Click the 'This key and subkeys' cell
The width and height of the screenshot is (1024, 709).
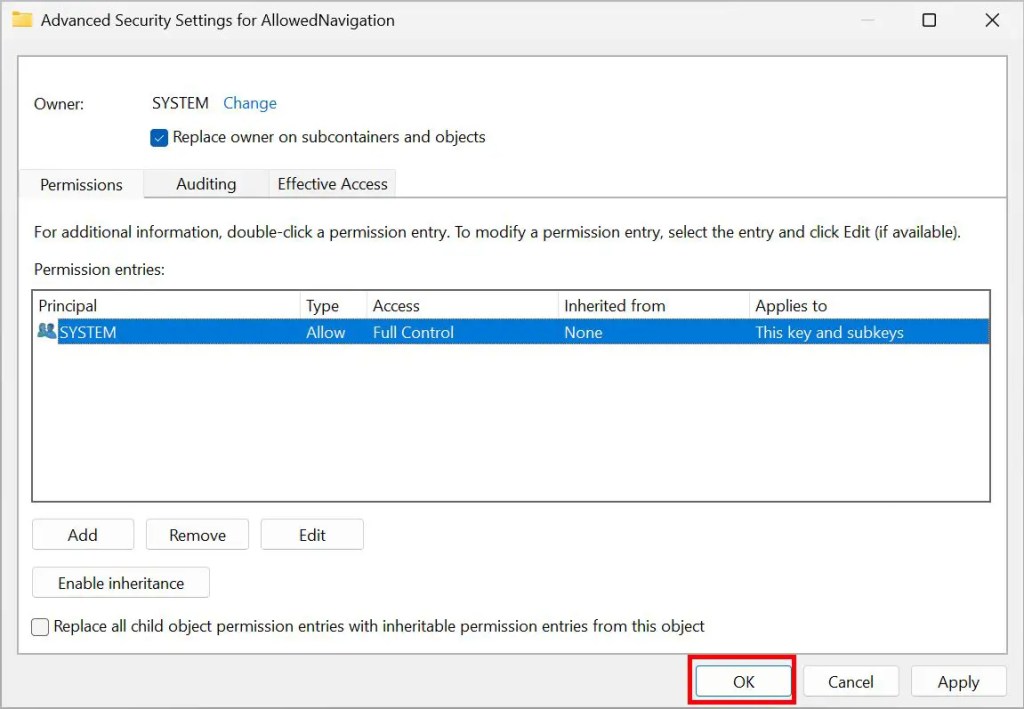(829, 332)
